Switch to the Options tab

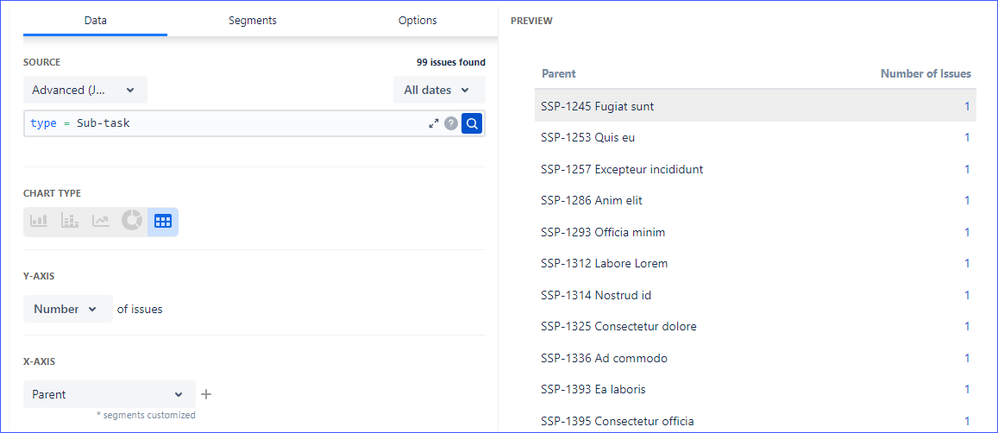(417, 20)
